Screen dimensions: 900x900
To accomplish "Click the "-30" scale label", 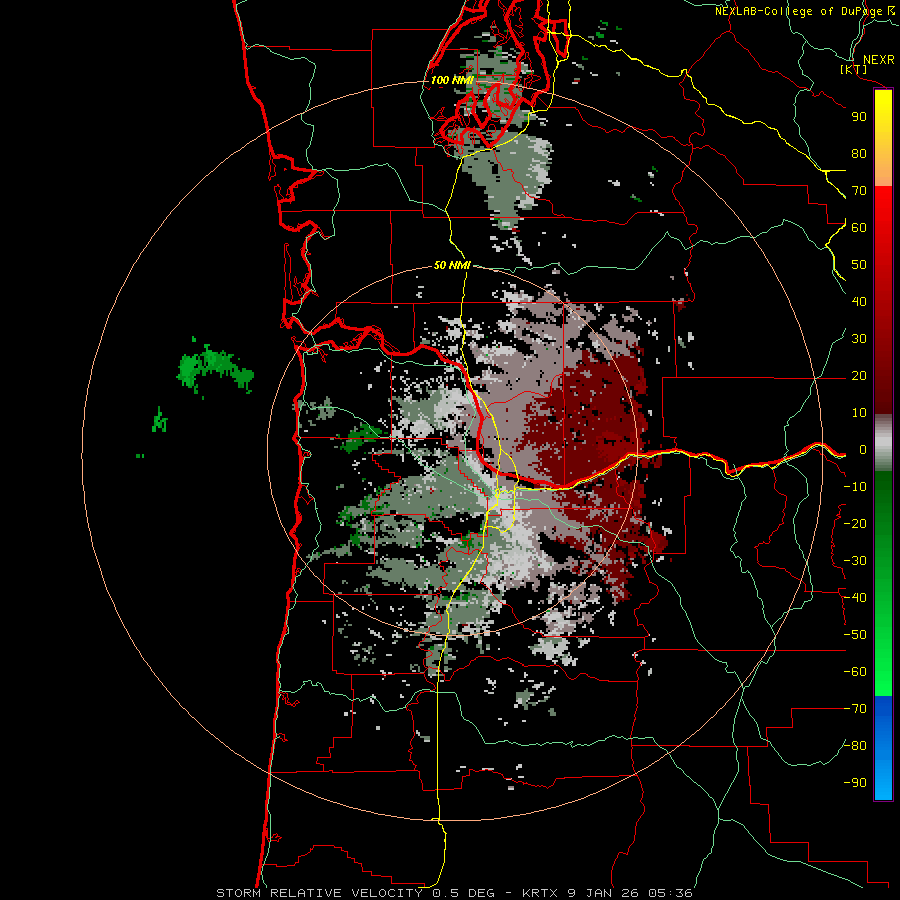I will [x=855, y=561].
